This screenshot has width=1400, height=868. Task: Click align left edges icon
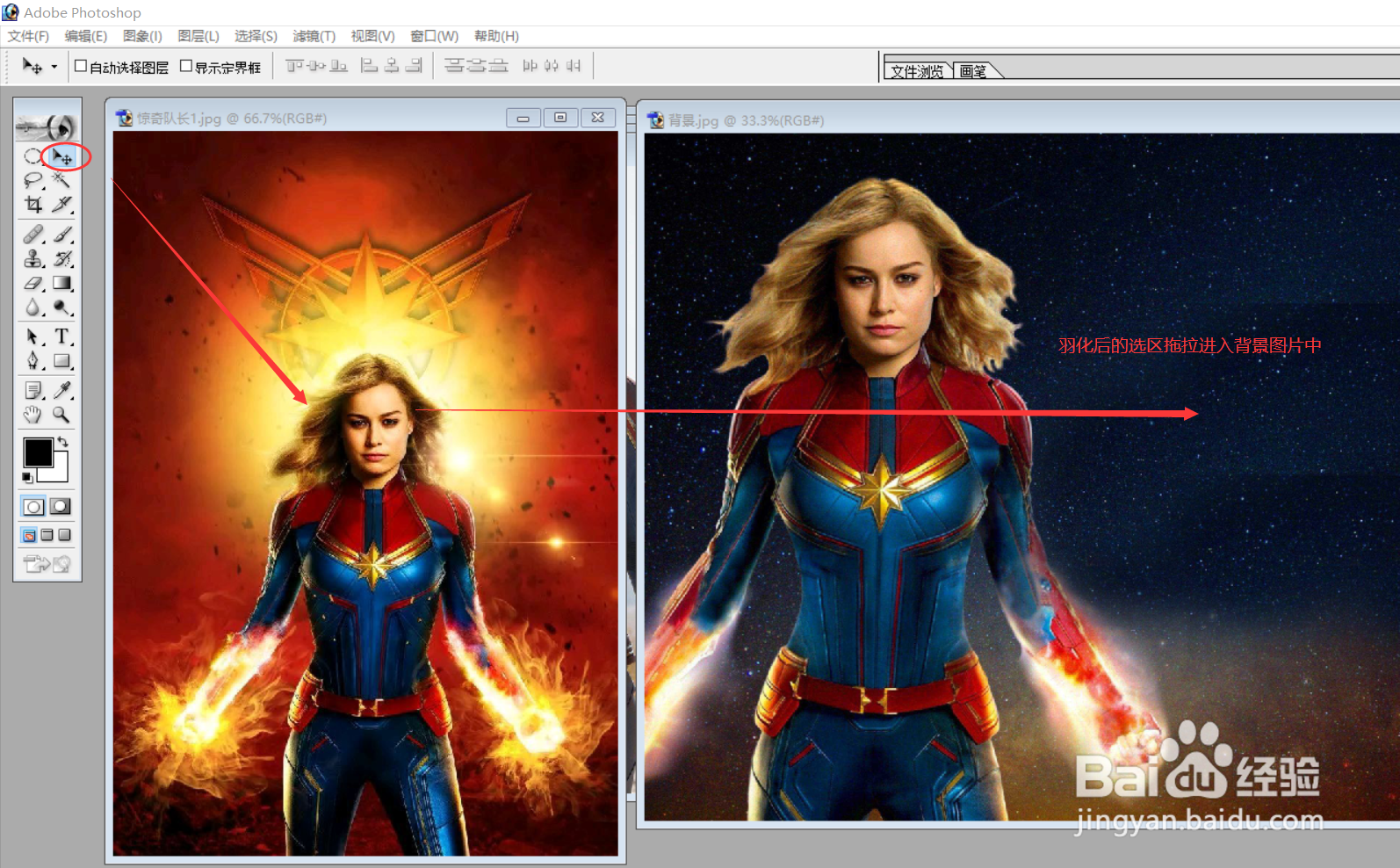370,66
